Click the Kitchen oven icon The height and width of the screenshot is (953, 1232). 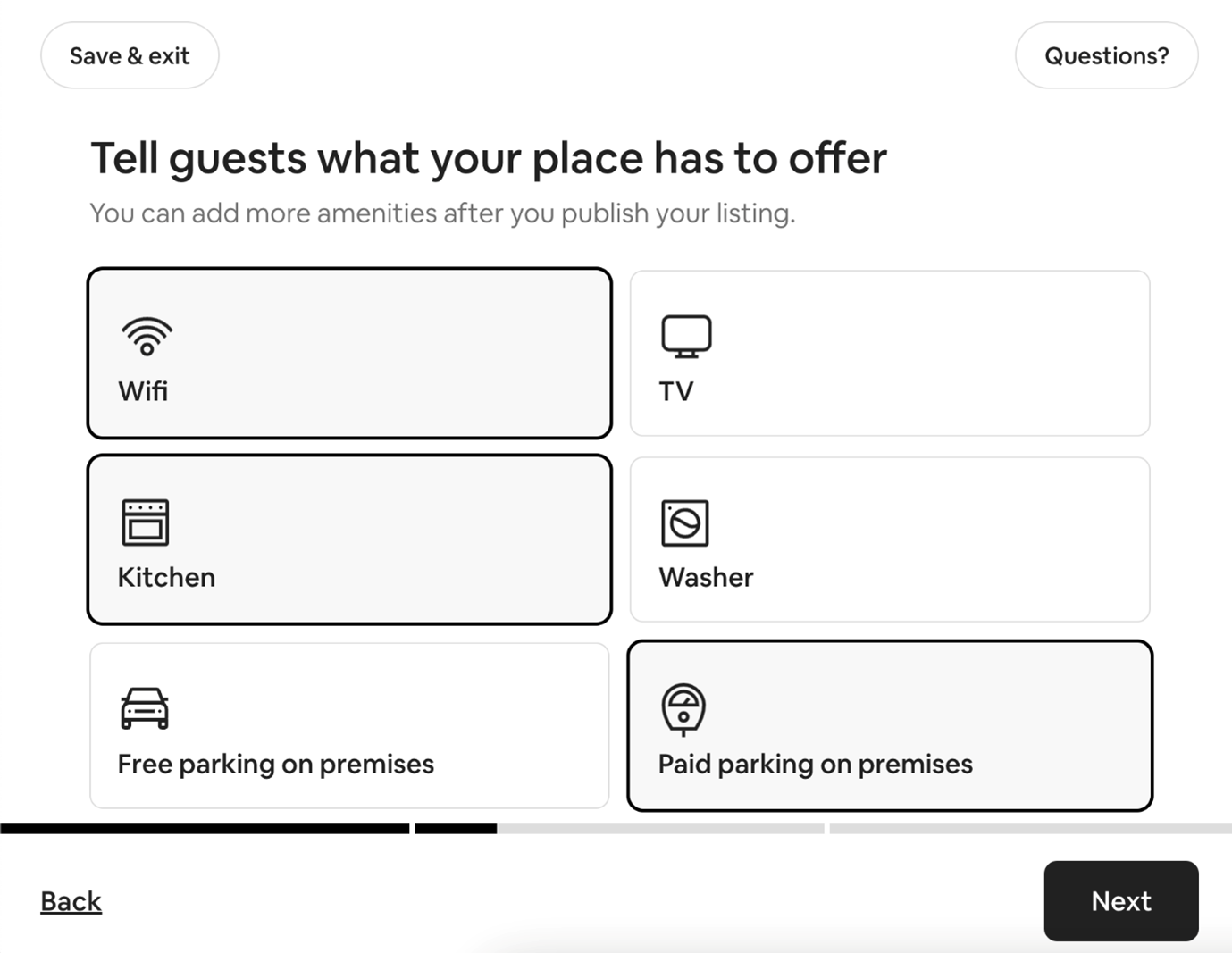click(x=145, y=522)
